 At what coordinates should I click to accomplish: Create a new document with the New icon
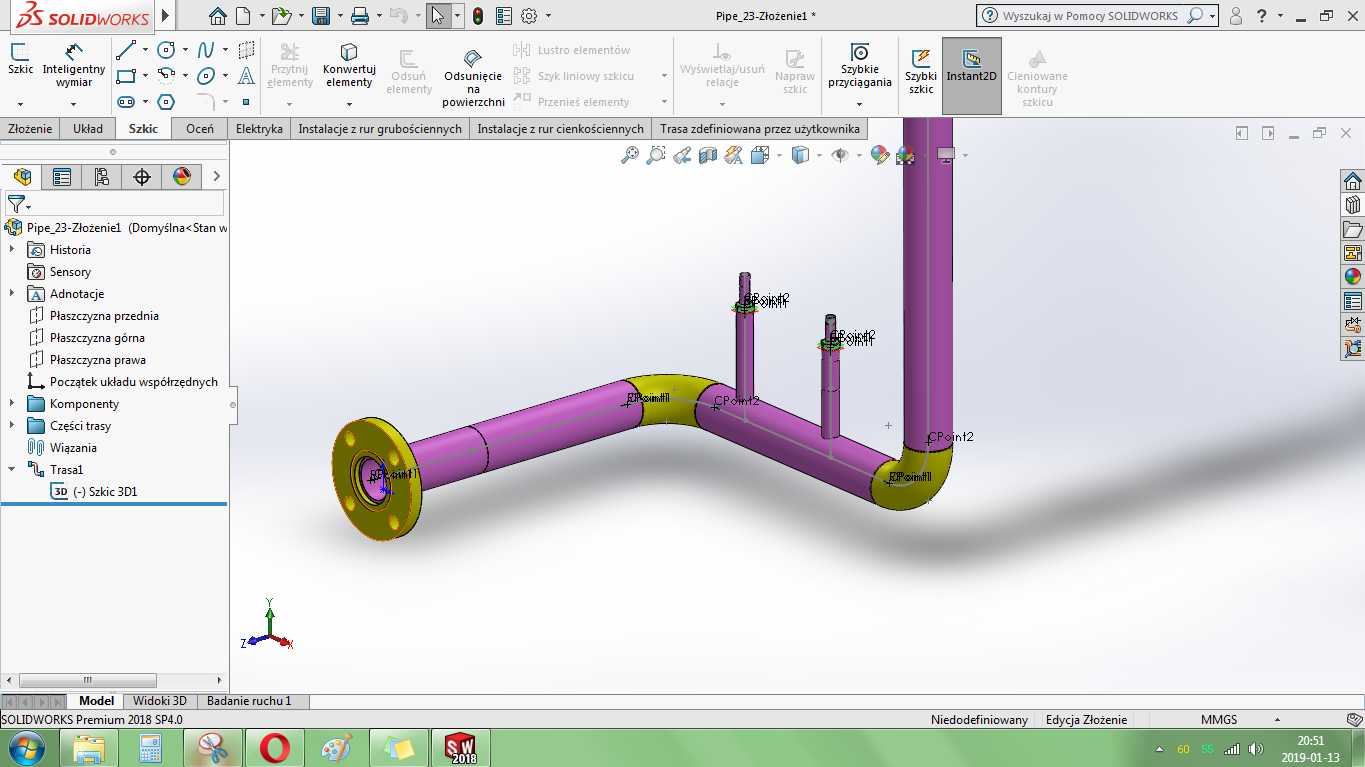pyautogui.click(x=244, y=16)
